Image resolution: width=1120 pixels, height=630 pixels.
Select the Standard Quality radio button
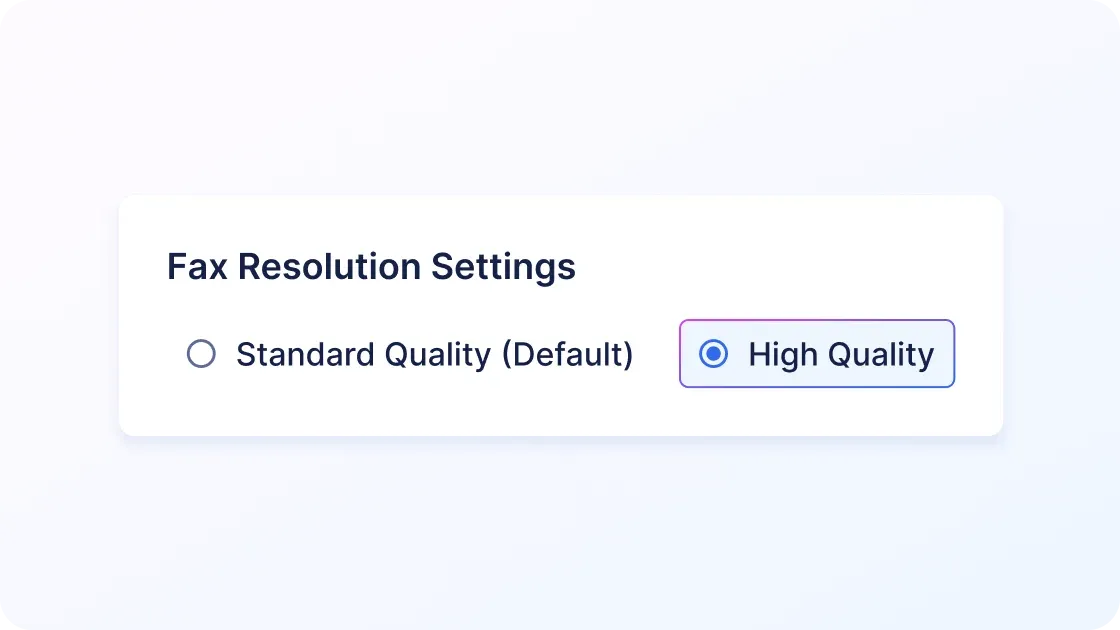201,354
